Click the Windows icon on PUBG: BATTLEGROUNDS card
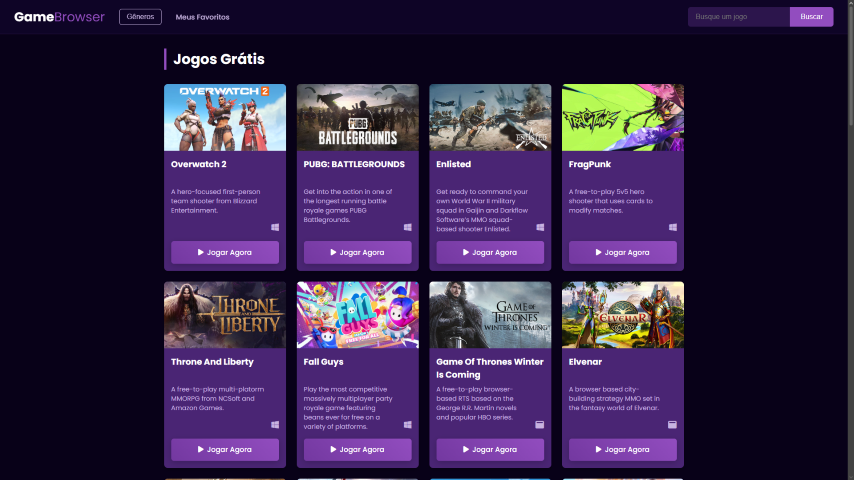Image resolution: width=854 pixels, height=480 pixels. [407, 227]
